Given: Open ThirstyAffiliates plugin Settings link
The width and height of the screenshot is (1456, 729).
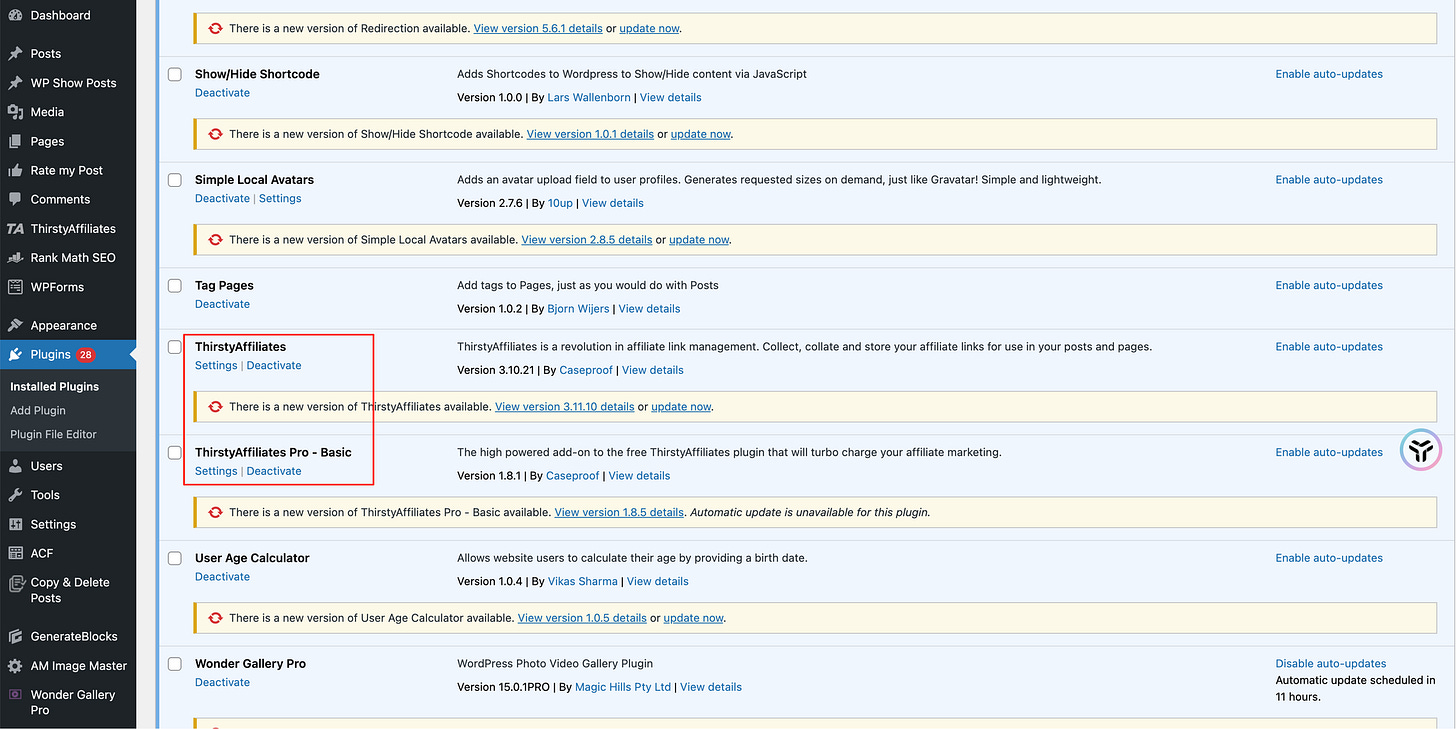Looking at the screenshot, I should pos(216,366).
